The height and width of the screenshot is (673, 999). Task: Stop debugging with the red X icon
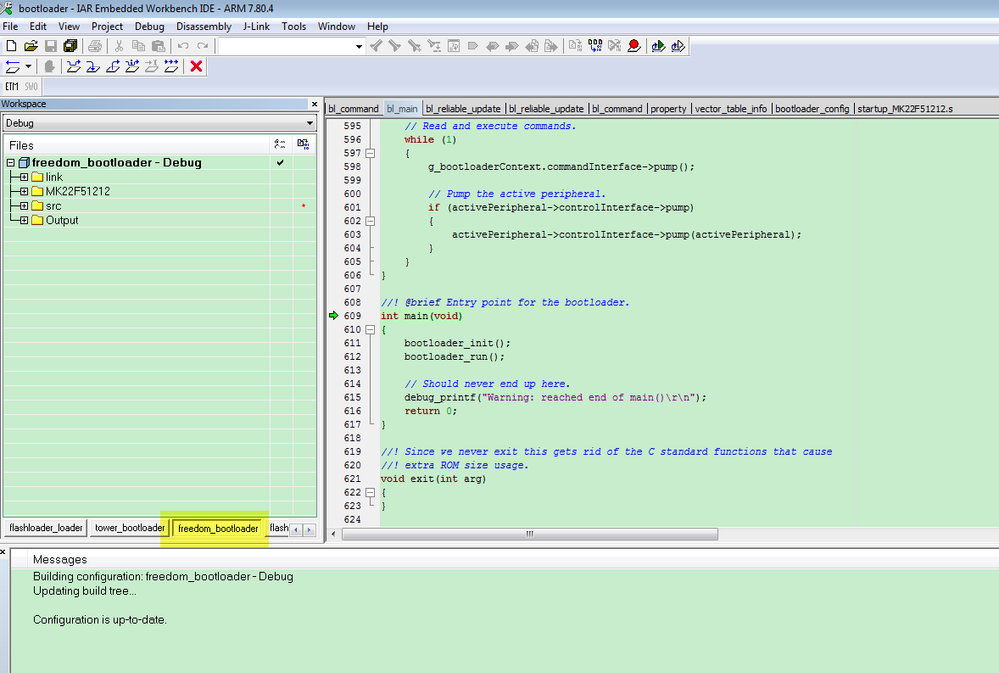point(196,67)
